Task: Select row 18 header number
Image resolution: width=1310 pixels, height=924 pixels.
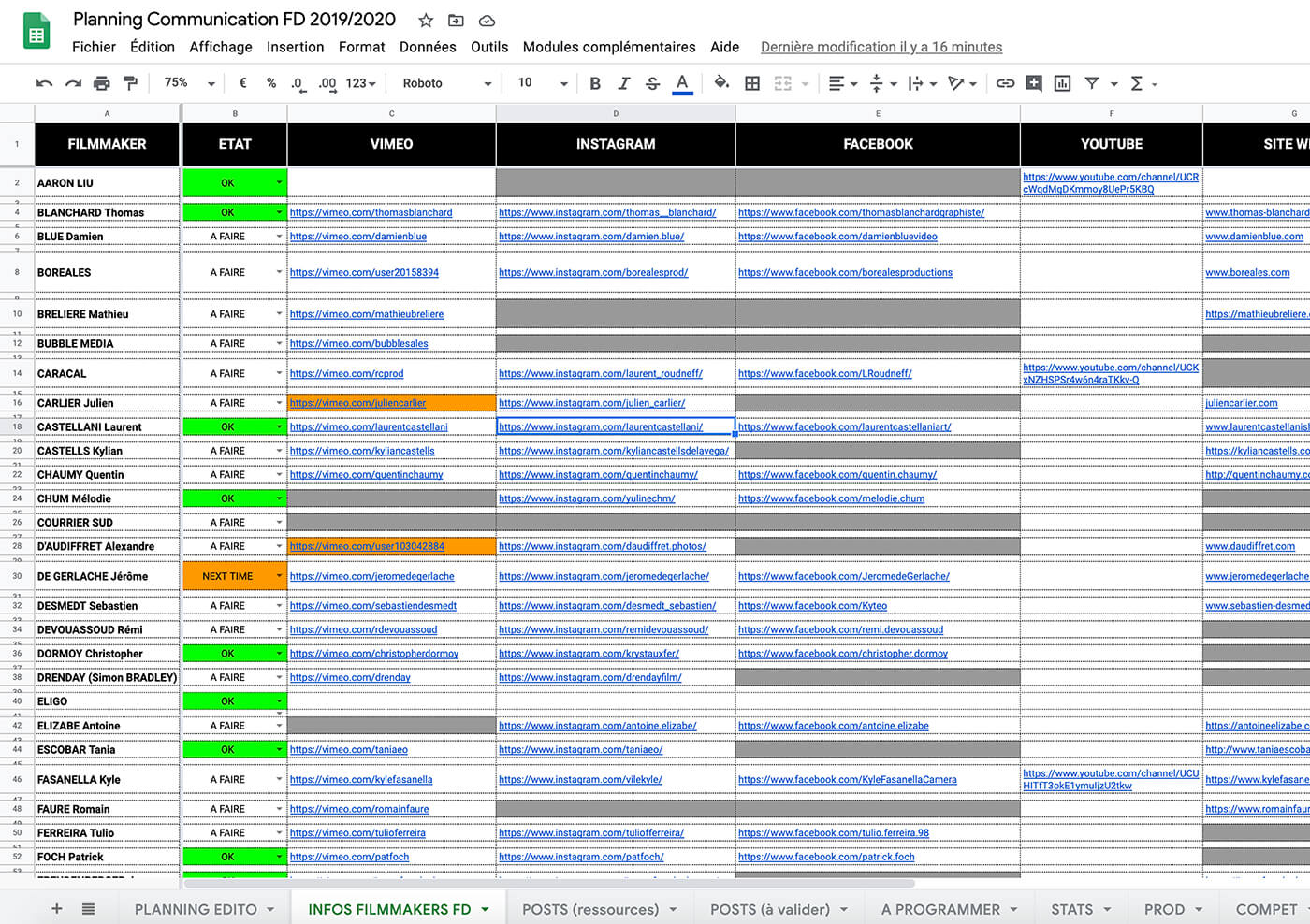Action: coord(17,426)
